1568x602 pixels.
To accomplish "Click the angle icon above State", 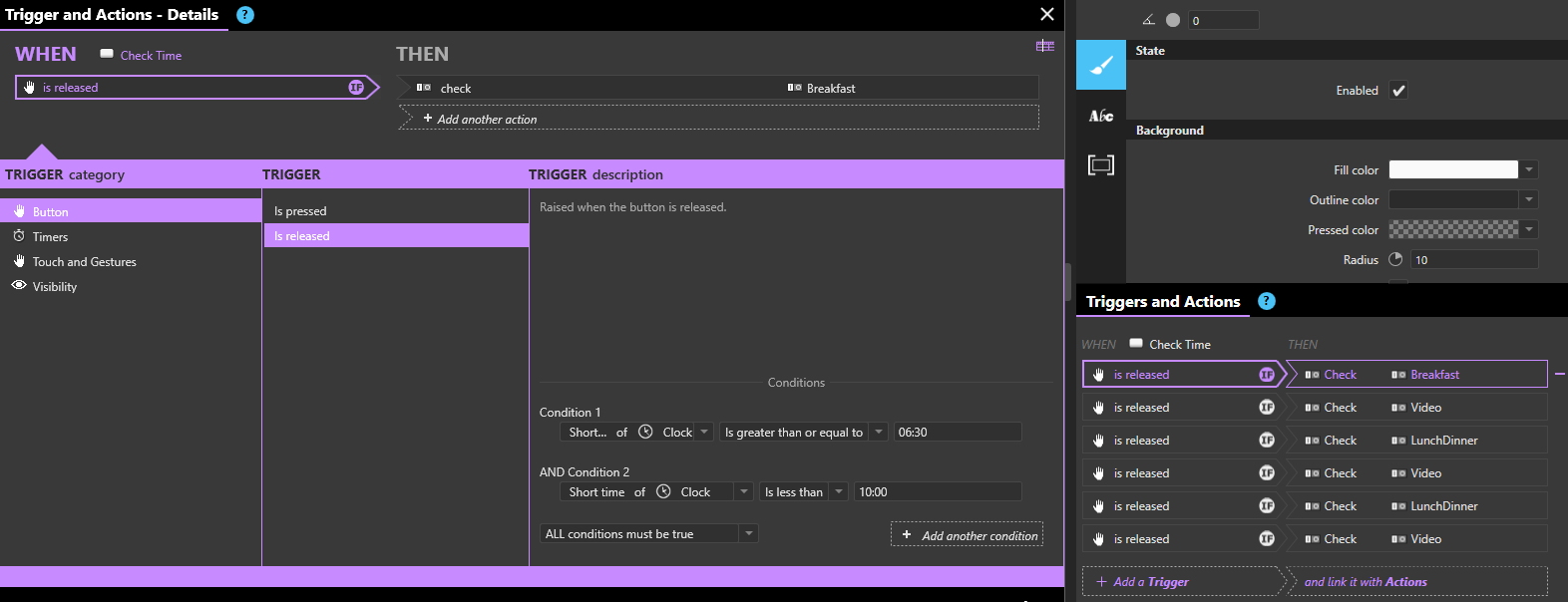I will [x=1148, y=20].
